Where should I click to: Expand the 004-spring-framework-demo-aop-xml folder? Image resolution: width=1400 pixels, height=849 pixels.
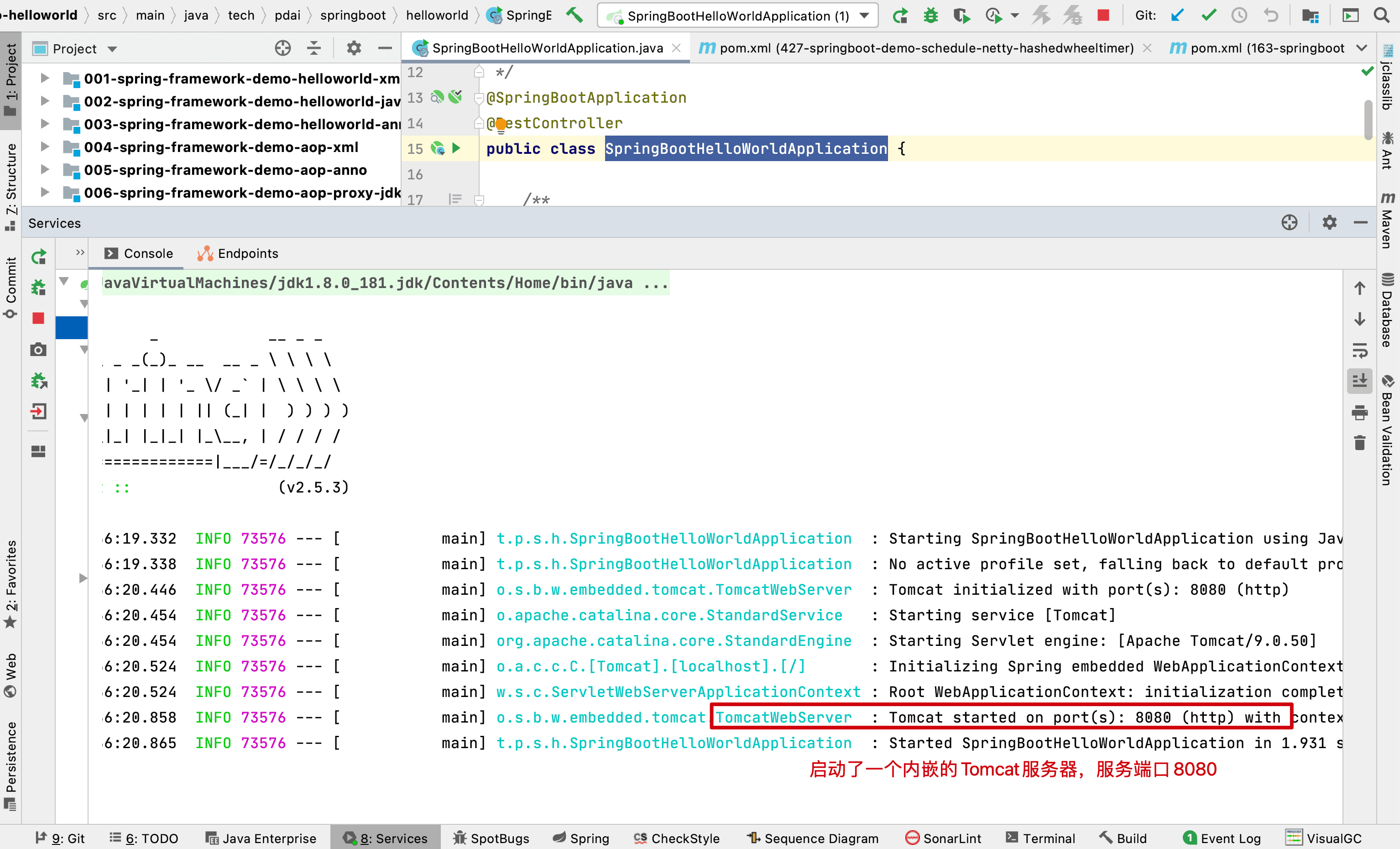pyautogui.click(x=45, y=147)
